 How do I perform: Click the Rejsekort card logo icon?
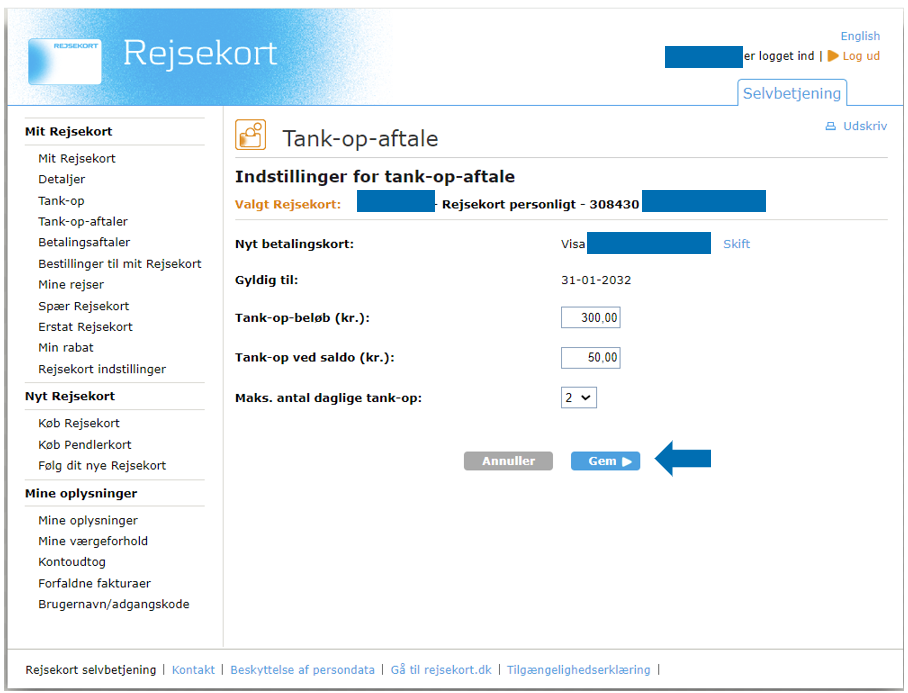coord(65,61)
